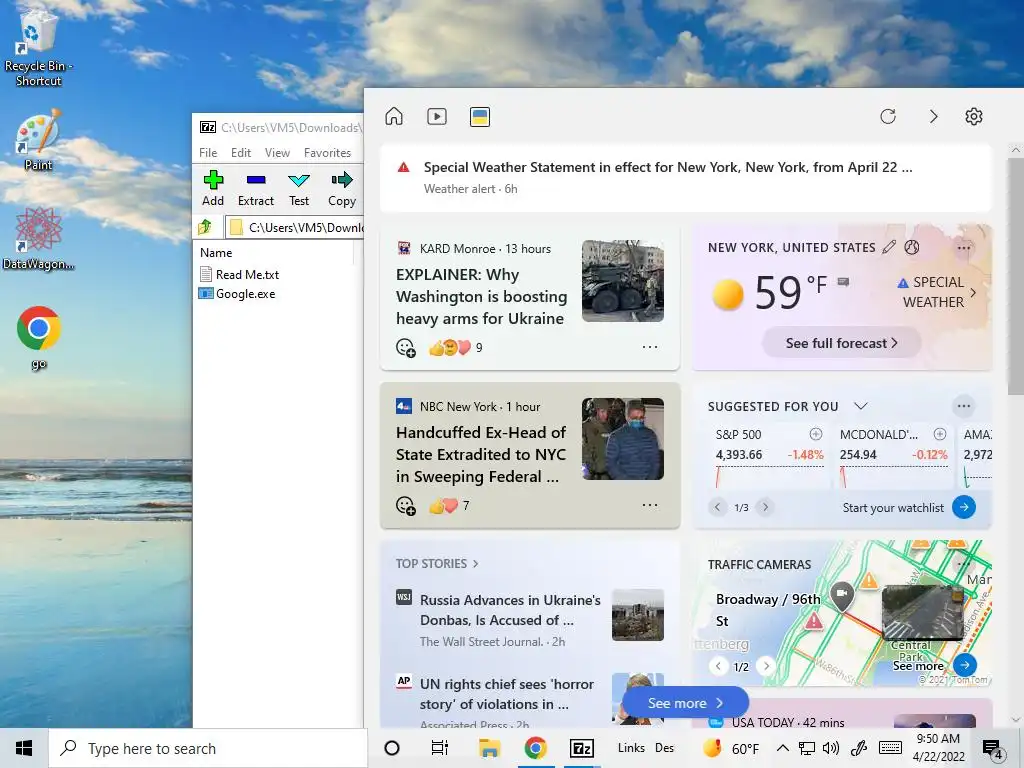The height and width of the screenshot is (768, 1024).
Task: Open Edit menu in 7-Zip
Action: click(x=240, y=153)
